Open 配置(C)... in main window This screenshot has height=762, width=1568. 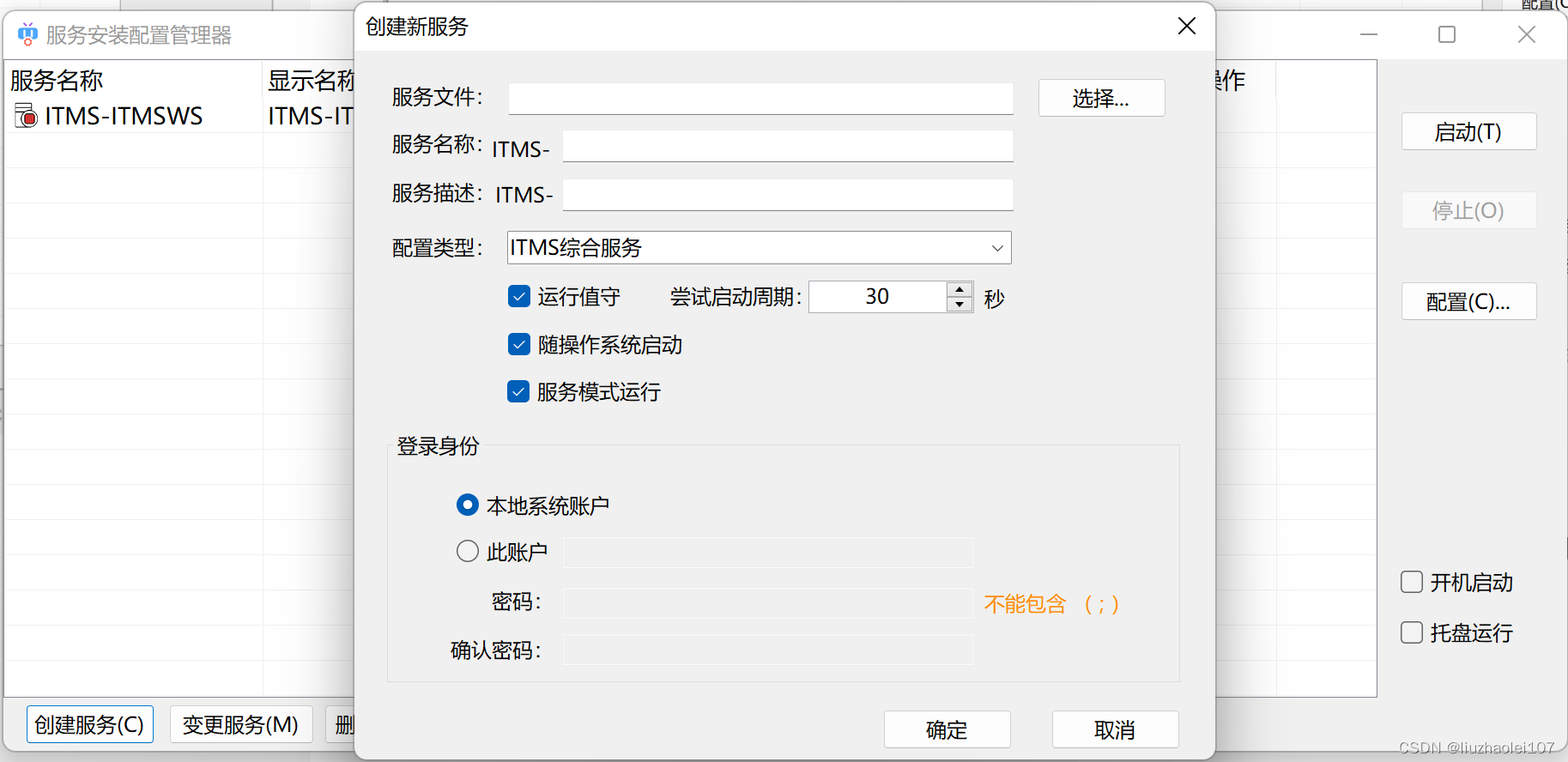[x=1468, y=301]
